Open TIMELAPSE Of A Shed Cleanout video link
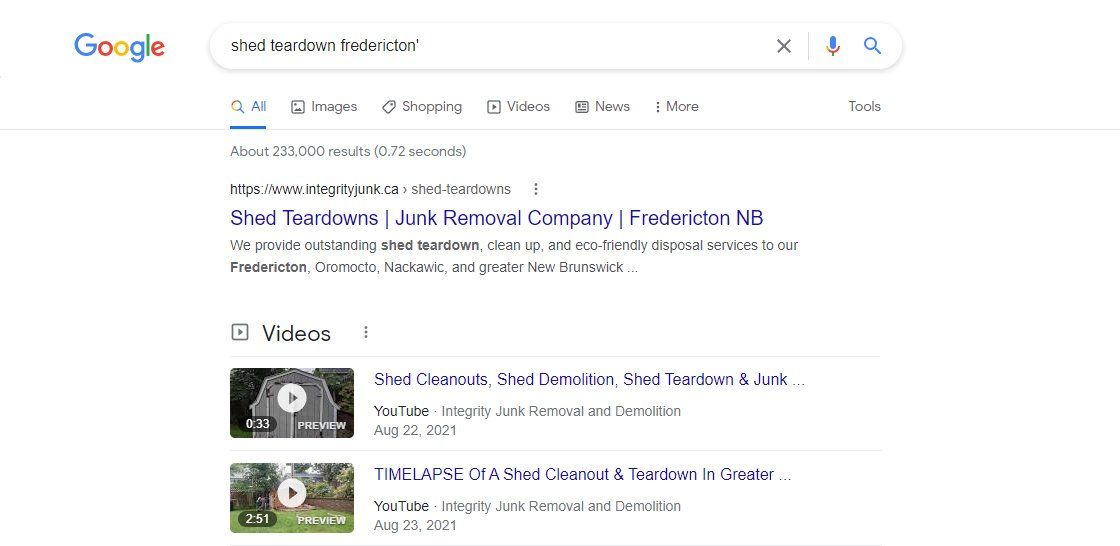1120x546 pixels. click(582, 475)
